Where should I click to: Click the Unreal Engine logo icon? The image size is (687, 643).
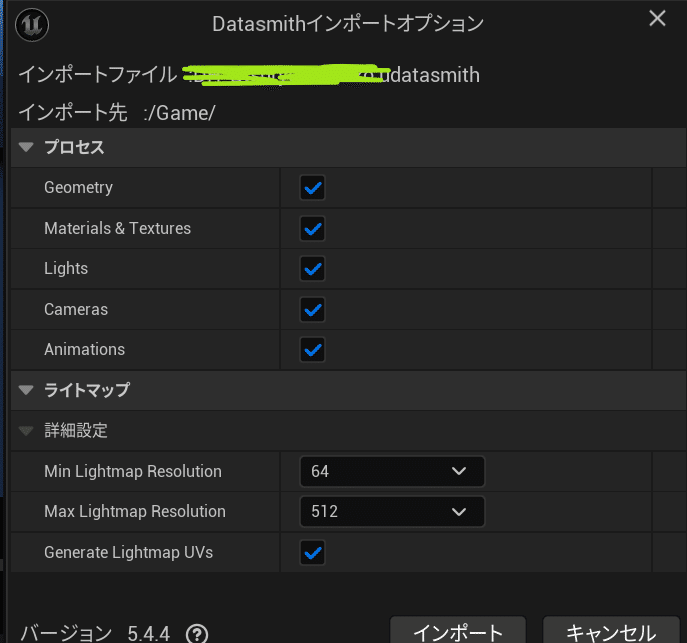(x=32, y=25)
